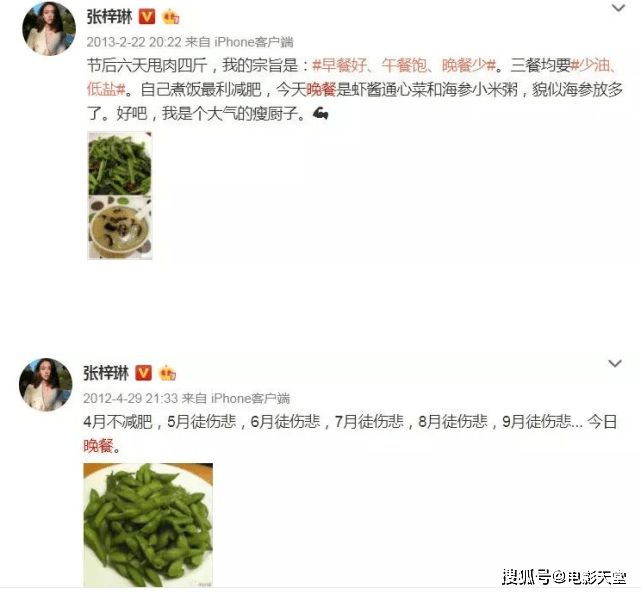Click the flexed muscle emoji
Image resolution: width=641 pixels, height=594 pixels.
point(321,113)
